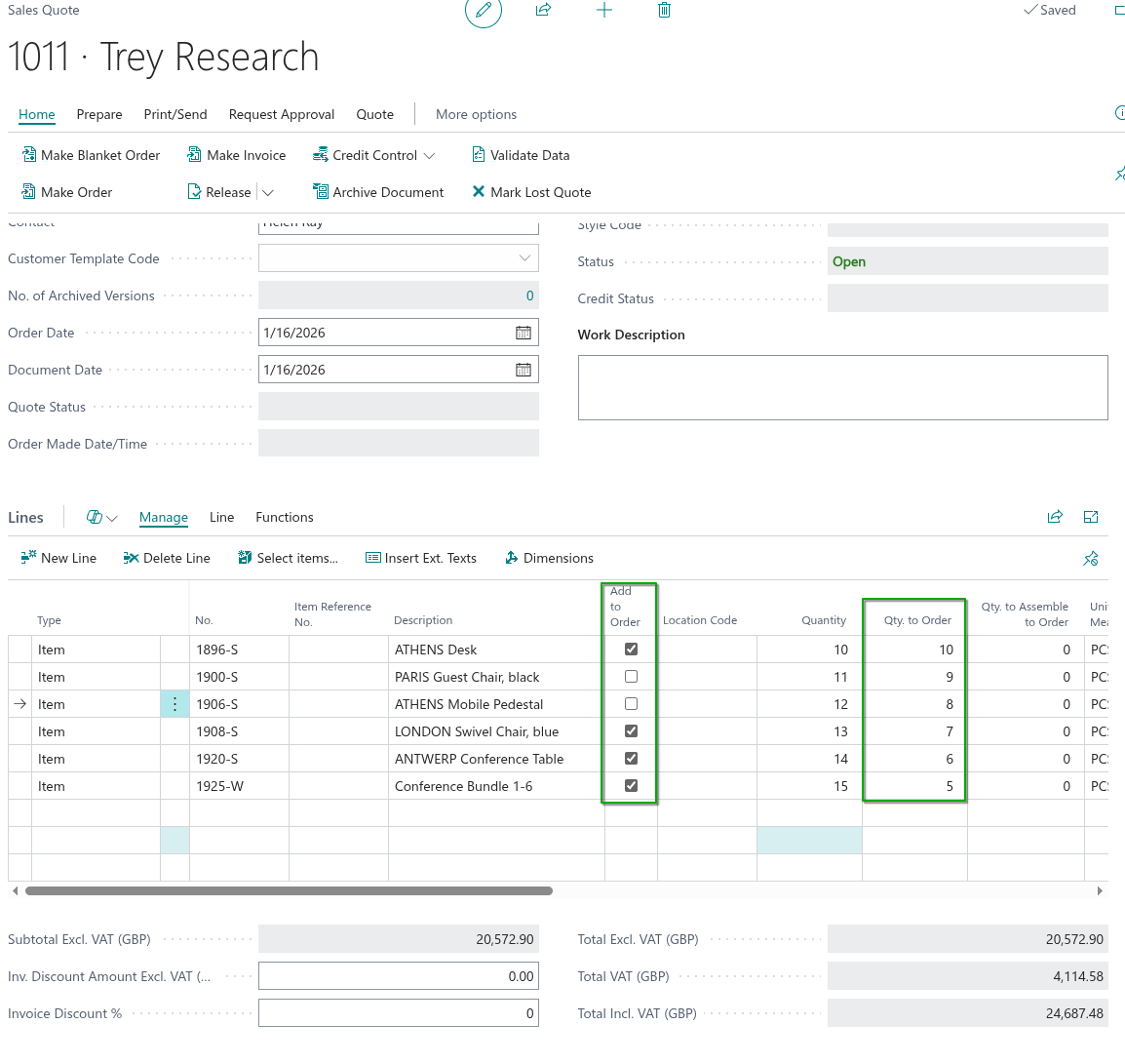Click the Make Order button
The image size is (1125, 1064).
67,192
